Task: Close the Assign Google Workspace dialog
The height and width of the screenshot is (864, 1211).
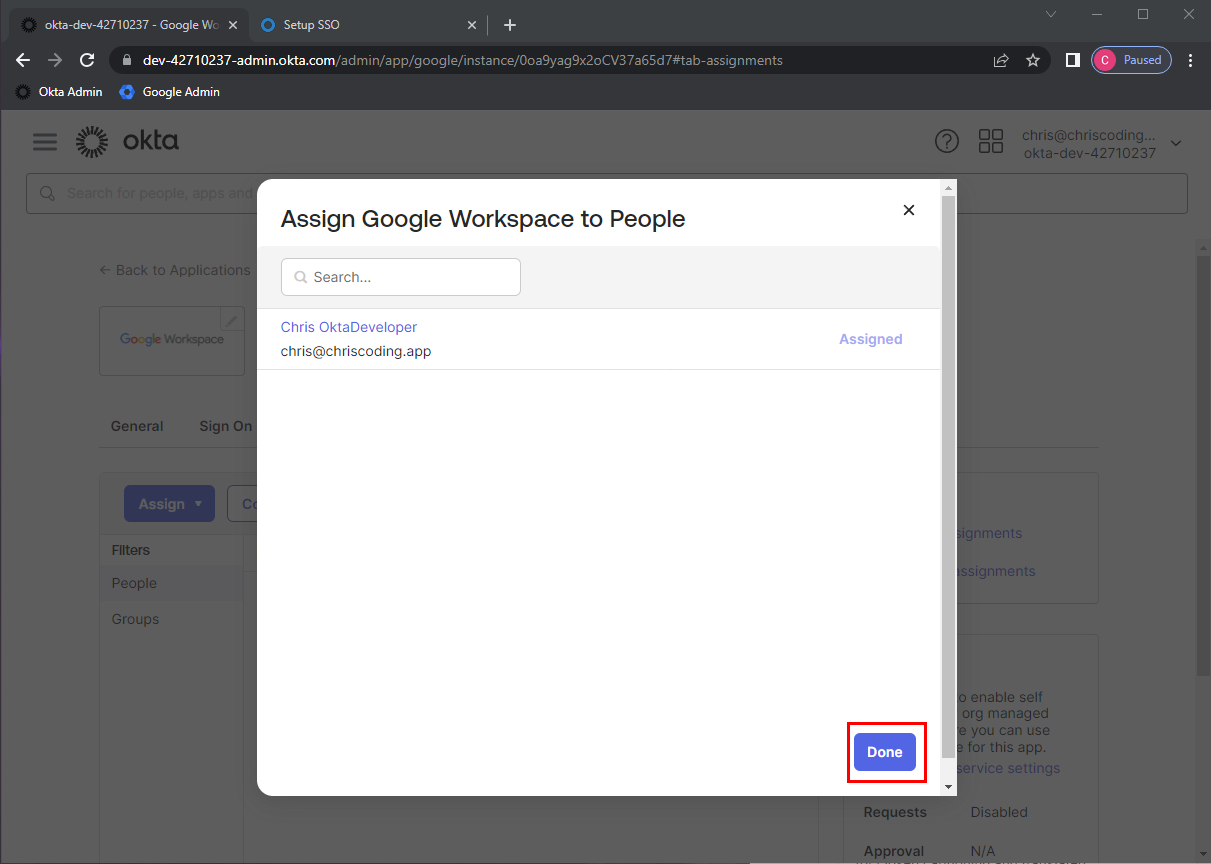Action: click(909, 210)
